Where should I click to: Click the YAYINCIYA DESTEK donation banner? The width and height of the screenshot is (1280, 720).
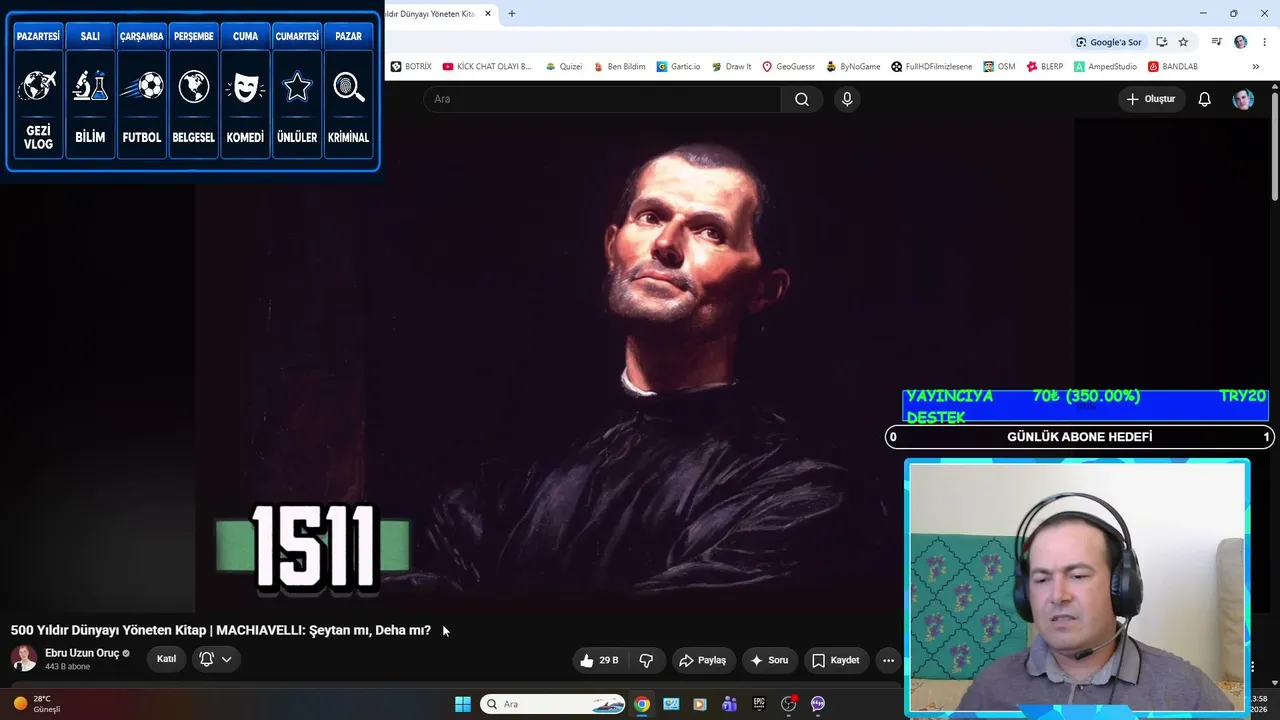pyautogui.click(x=1085, y=406)
